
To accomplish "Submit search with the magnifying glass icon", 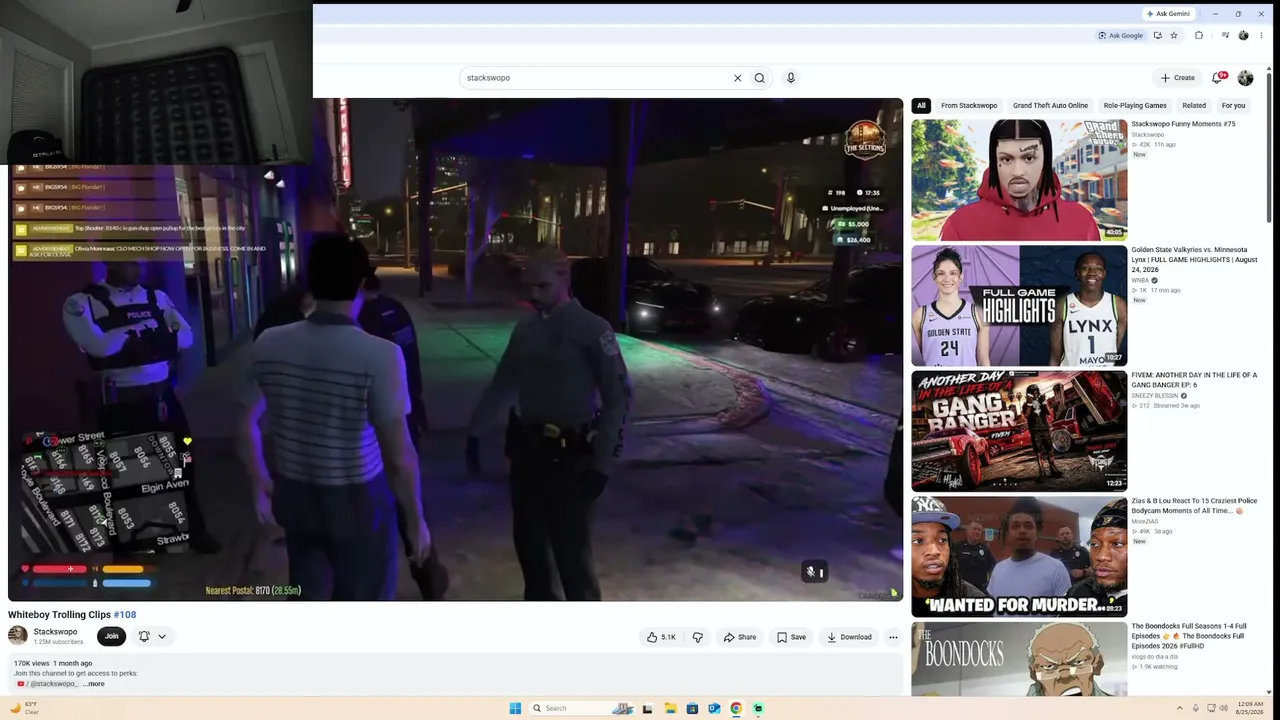I will (x=760, y=78).
